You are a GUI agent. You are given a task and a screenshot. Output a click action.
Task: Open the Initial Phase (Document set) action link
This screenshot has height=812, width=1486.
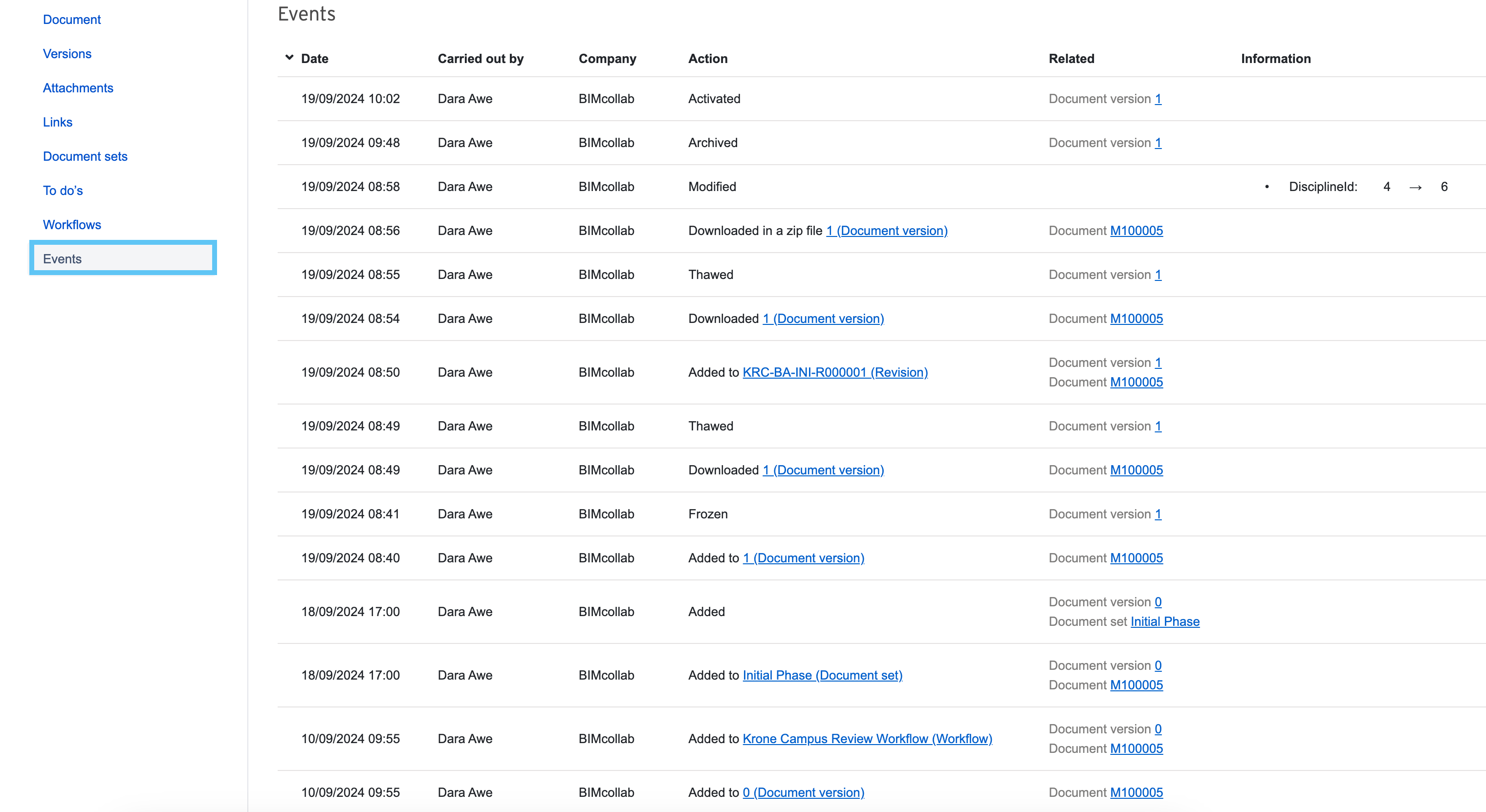point(823,675)
